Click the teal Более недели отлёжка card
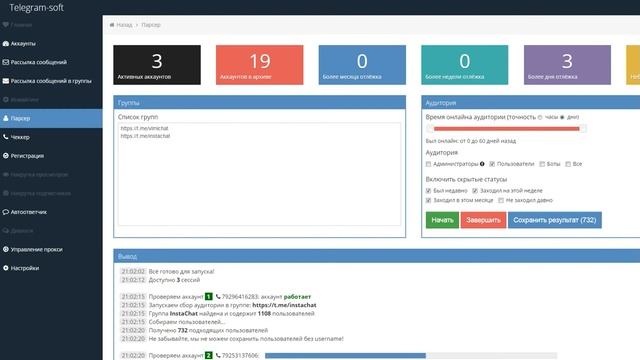This screenshot has width=640, height=360. 464,65
